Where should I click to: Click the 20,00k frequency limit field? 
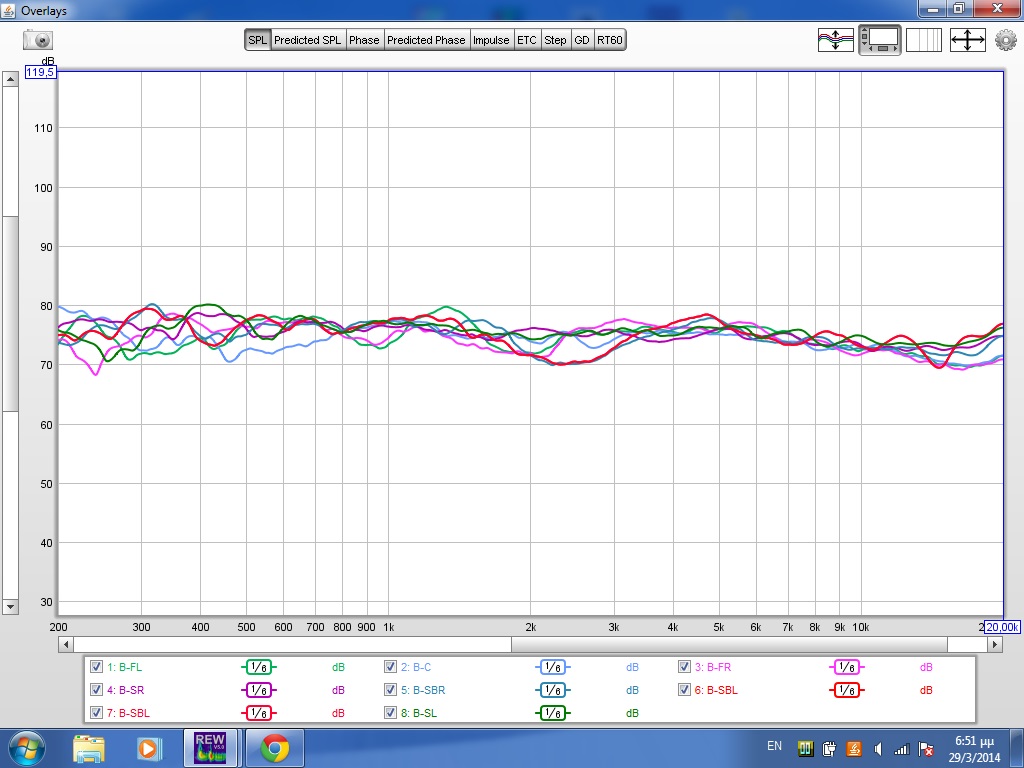[1002, 627]
